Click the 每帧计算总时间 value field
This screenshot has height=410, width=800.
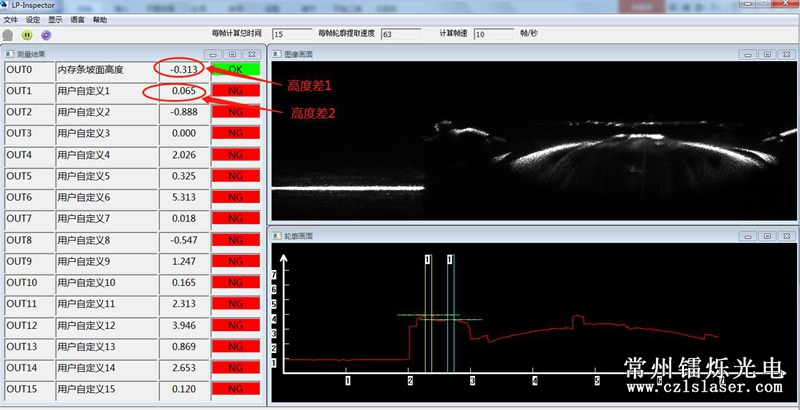click(x=291, y=34)
